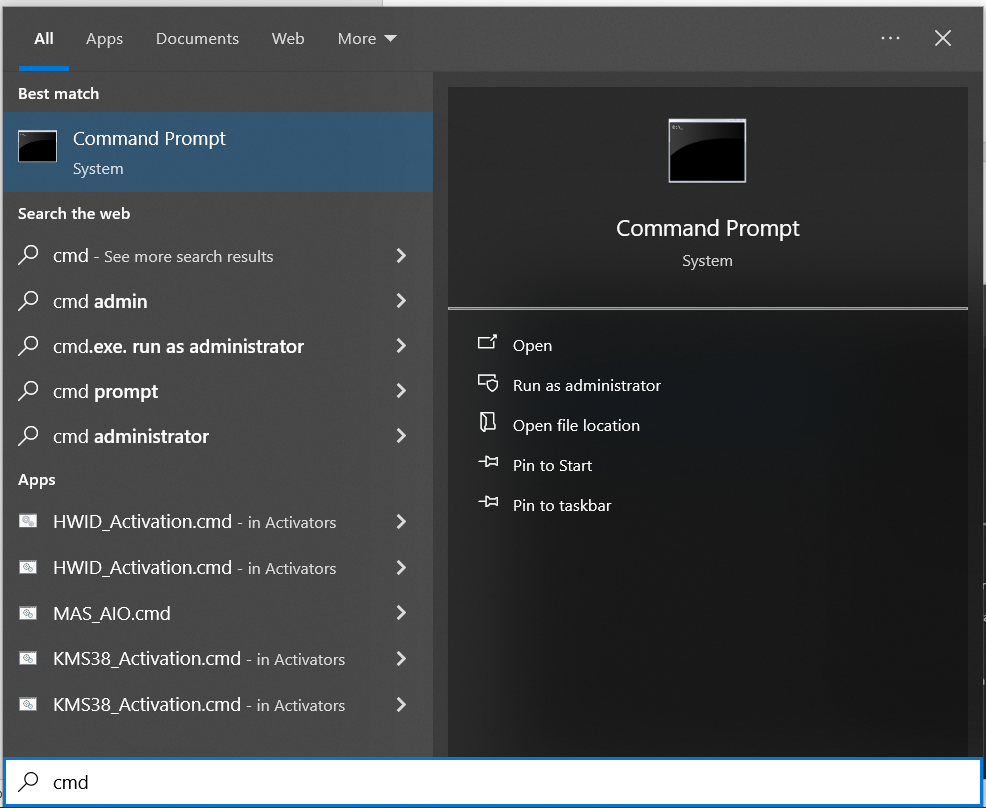986x808 pixels.
Task: Click the Pin to Start pin icon
Action: pyautogui.click(x=487, y=464)
